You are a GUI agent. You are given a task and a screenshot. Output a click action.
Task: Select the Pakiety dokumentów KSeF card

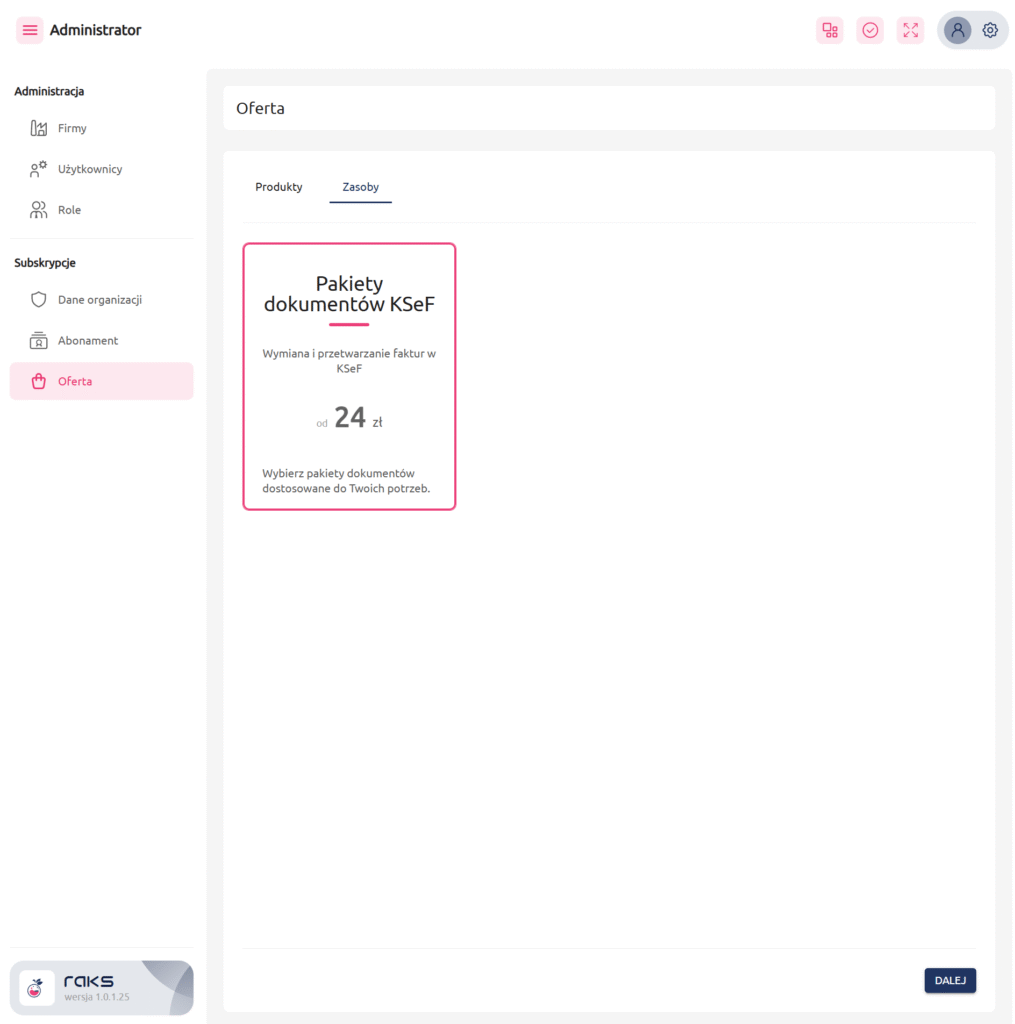coord(349,376)
